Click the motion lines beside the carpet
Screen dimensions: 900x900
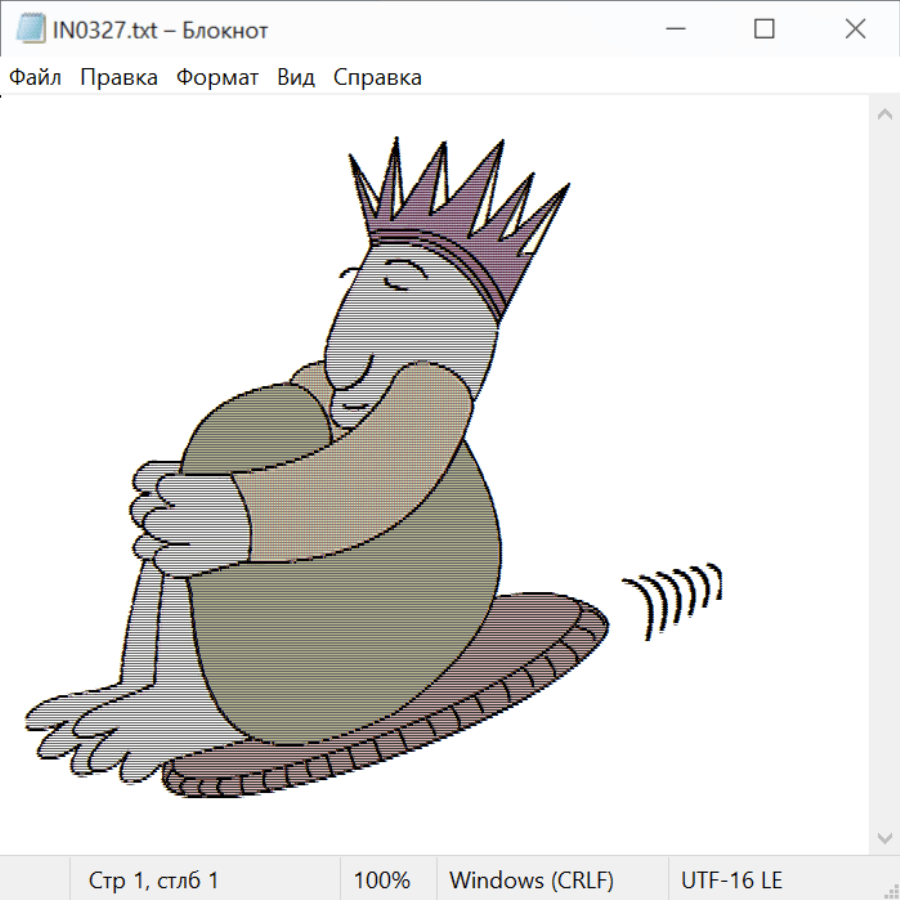click(x=675, y=598)
